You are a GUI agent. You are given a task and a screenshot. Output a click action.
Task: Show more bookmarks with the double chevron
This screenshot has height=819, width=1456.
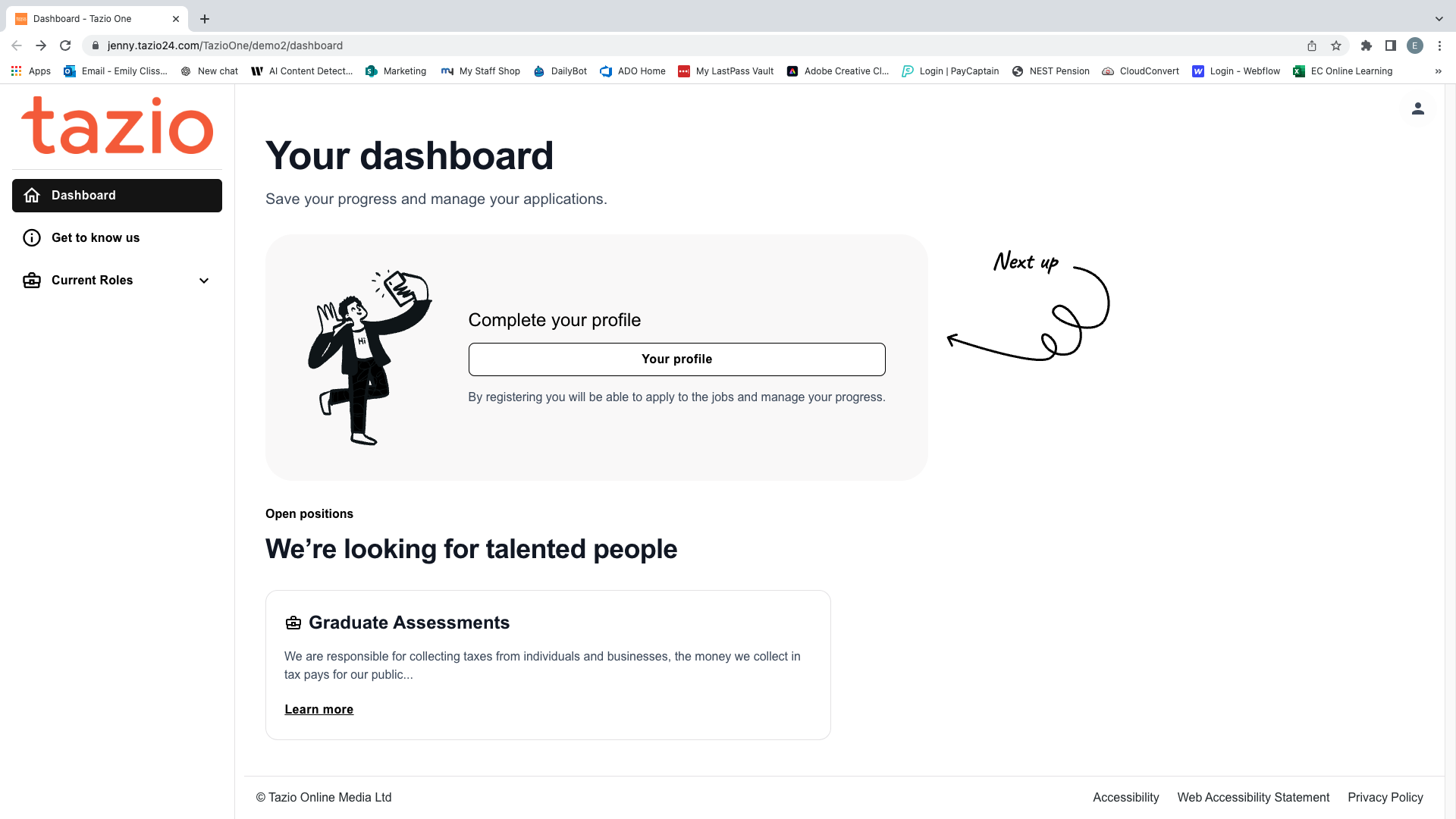[x=1439, y=71]
